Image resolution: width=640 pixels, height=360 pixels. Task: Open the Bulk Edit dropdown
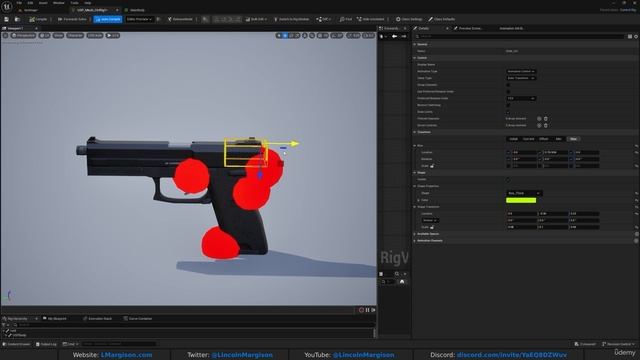pyautogui.click(x=256, y=19)
